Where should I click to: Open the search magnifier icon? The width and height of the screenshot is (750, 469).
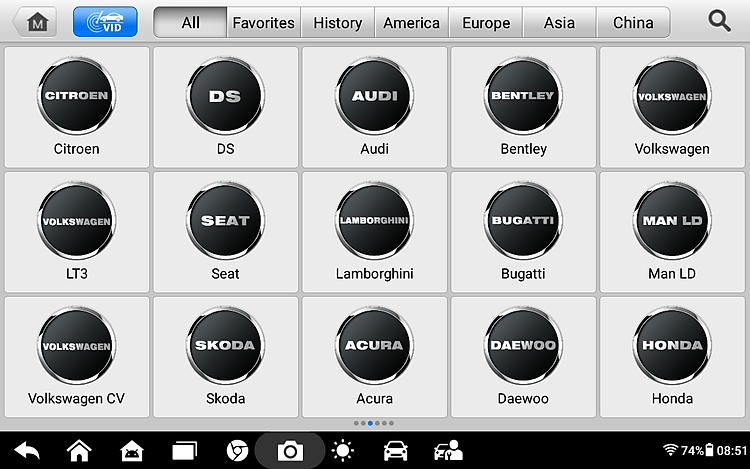tap(719, 22)
